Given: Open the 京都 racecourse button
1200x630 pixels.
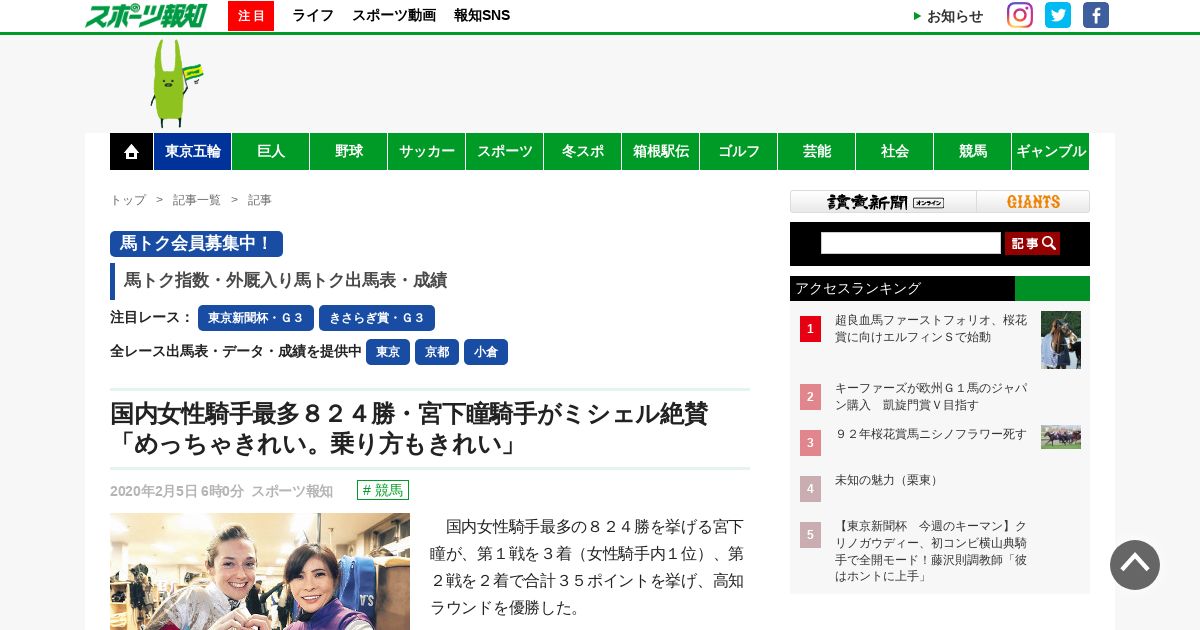Looking at the screenshot, I should (437, 352).
